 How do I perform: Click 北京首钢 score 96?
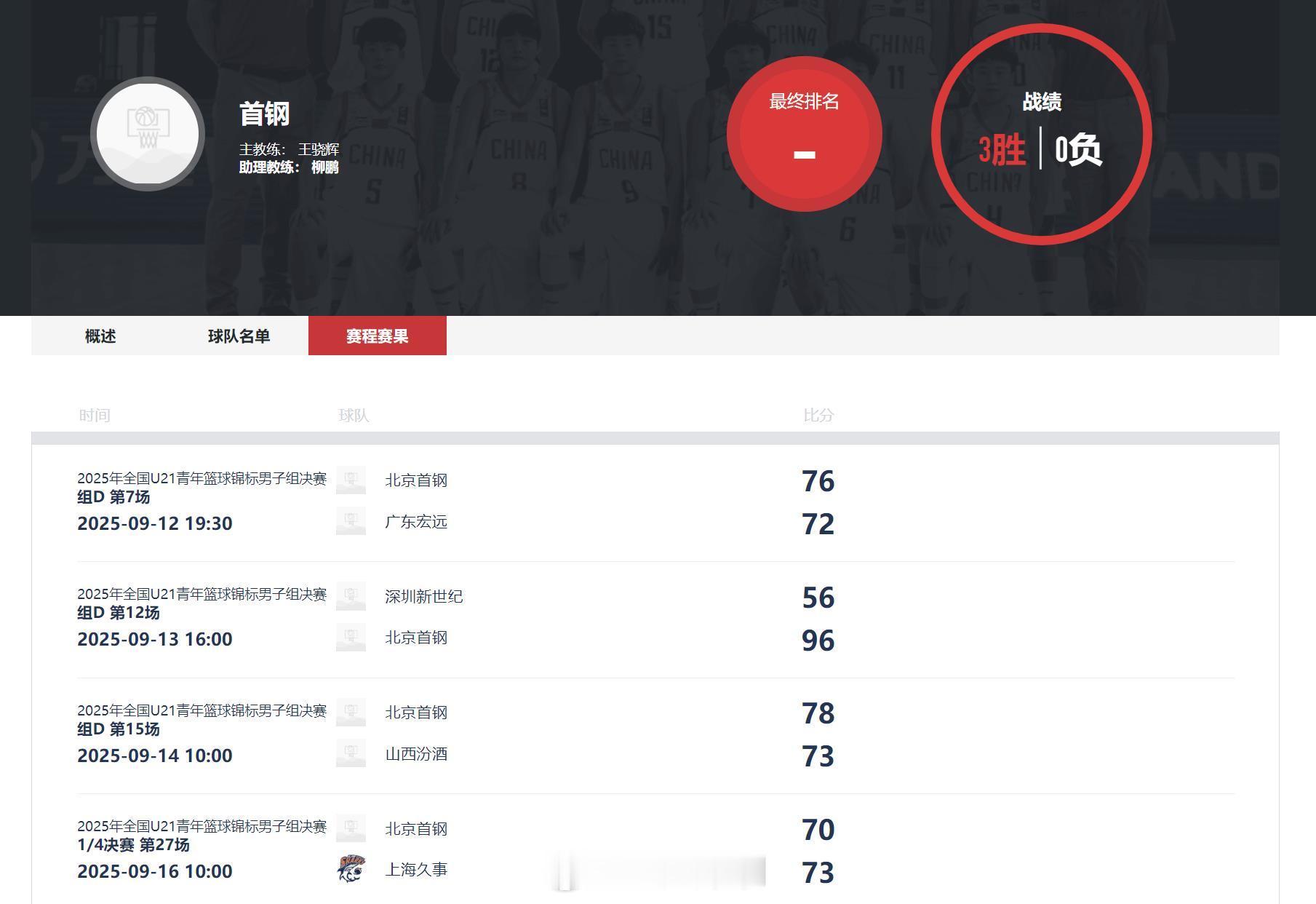tap(818, 641)
